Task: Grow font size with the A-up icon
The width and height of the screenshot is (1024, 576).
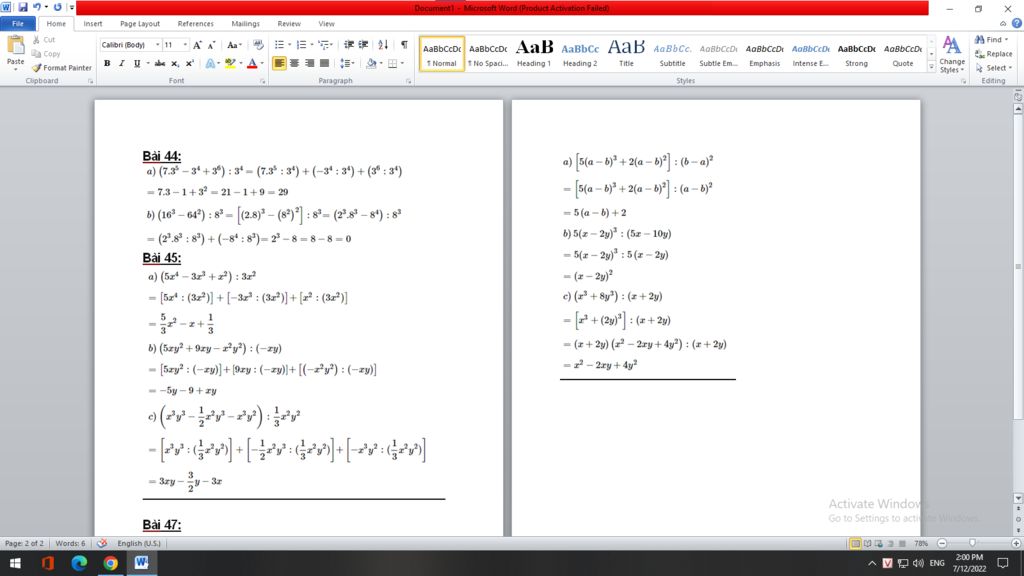Action: coord(197,45)
